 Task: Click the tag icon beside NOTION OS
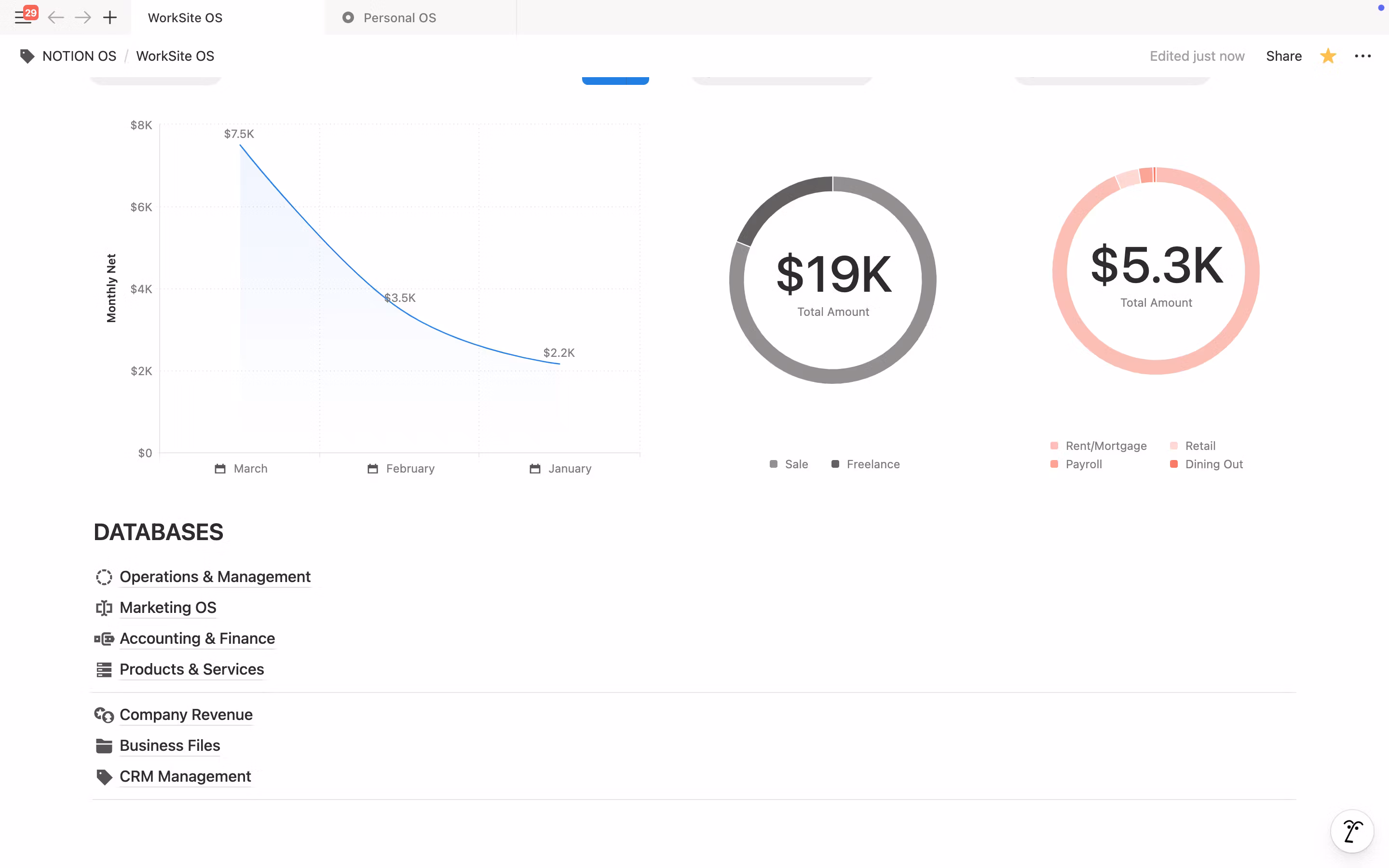click(x=27, y=56)
